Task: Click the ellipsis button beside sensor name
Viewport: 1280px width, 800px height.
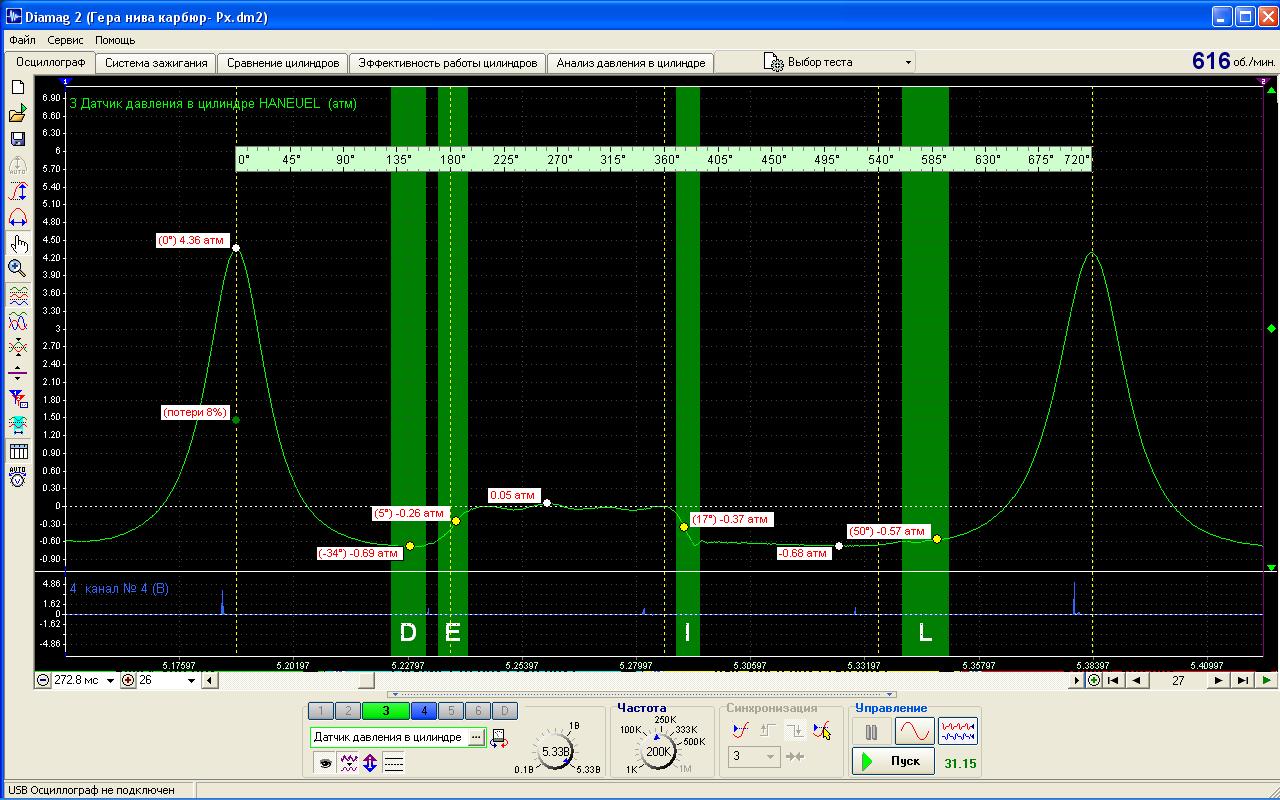Action: tap(476, 737)
